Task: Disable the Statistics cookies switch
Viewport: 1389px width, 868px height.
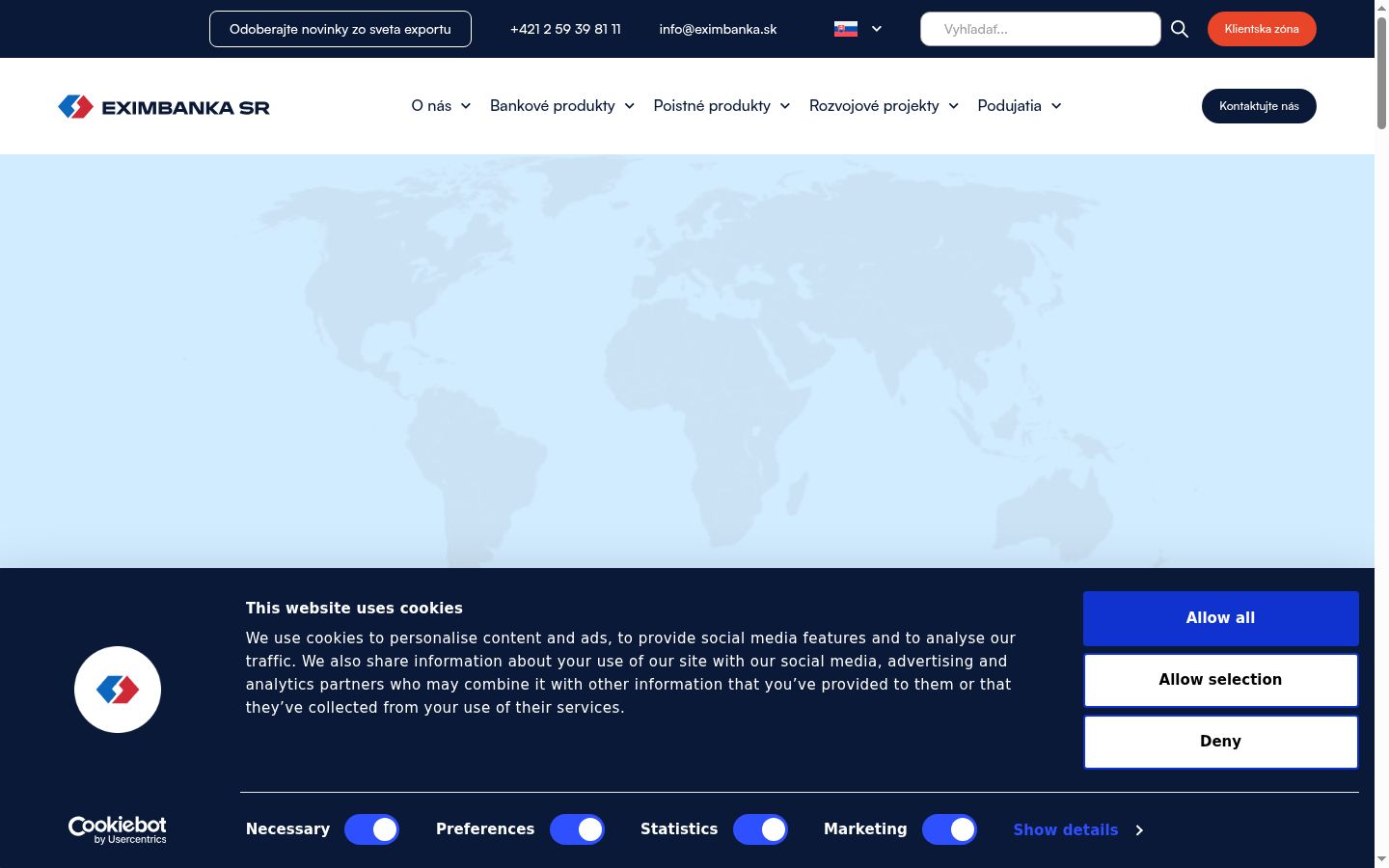Action: click(x=760, y=829)
